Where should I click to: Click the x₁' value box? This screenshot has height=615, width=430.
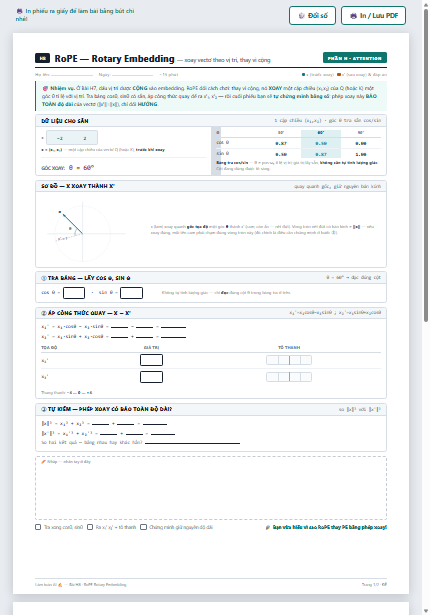click(151, 360)
